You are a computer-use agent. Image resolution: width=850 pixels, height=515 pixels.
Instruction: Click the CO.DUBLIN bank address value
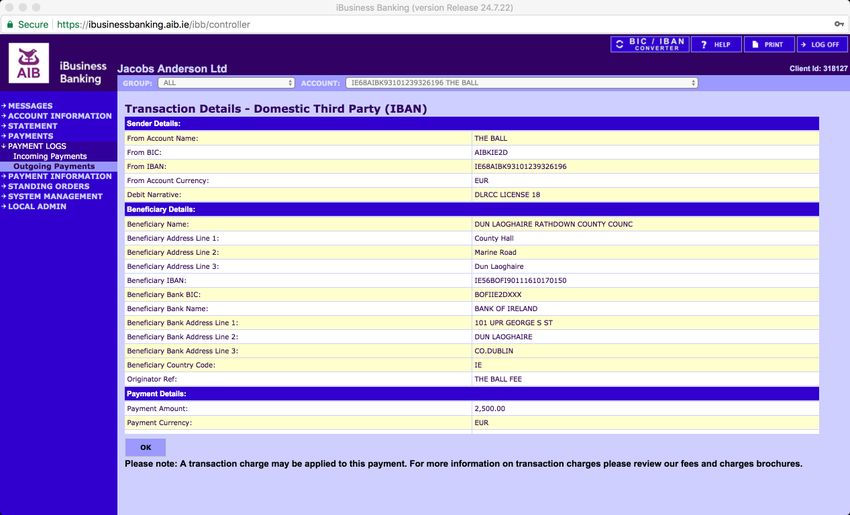(494, 351)
